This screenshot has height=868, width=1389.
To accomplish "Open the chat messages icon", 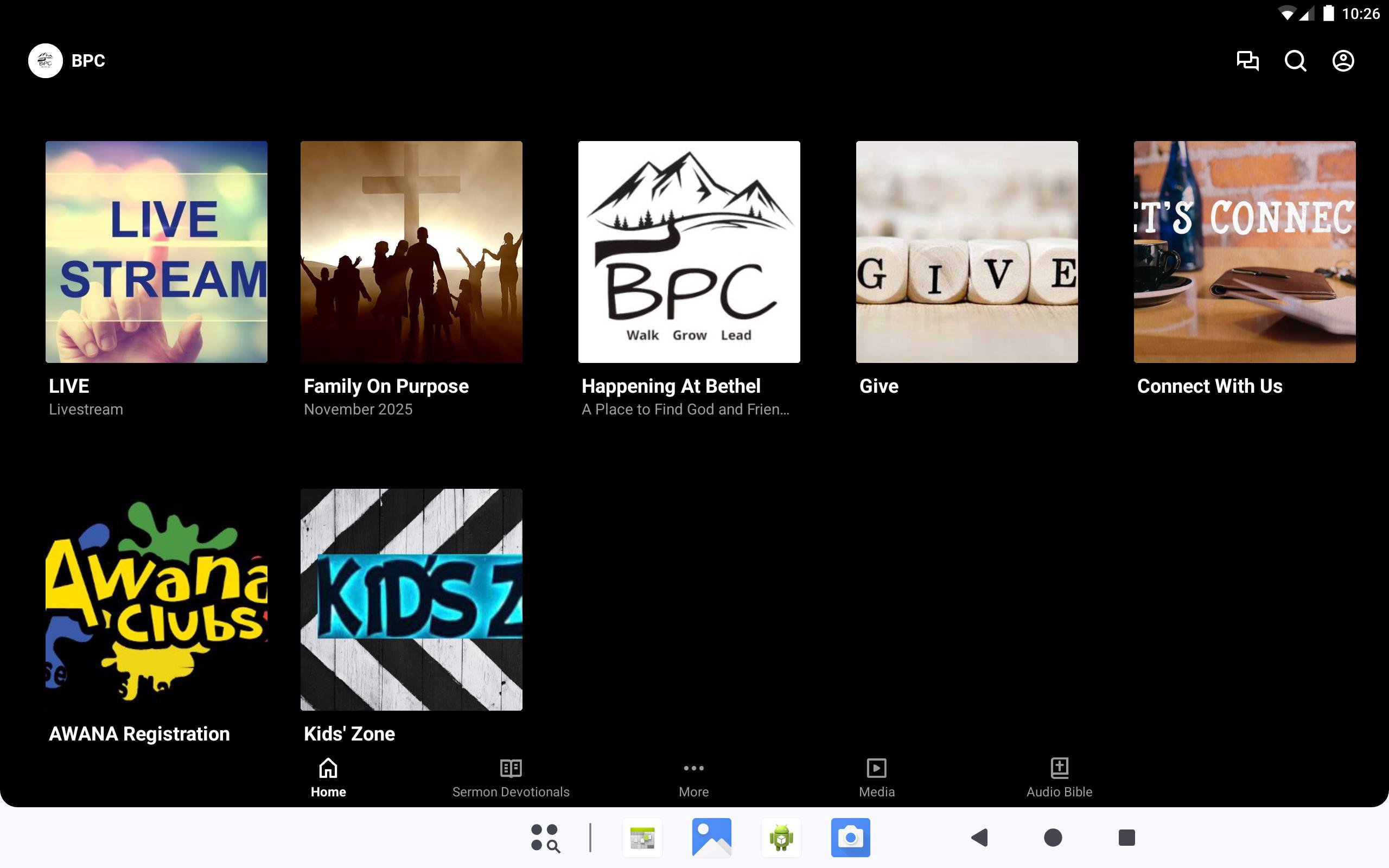I will 1247,60.
